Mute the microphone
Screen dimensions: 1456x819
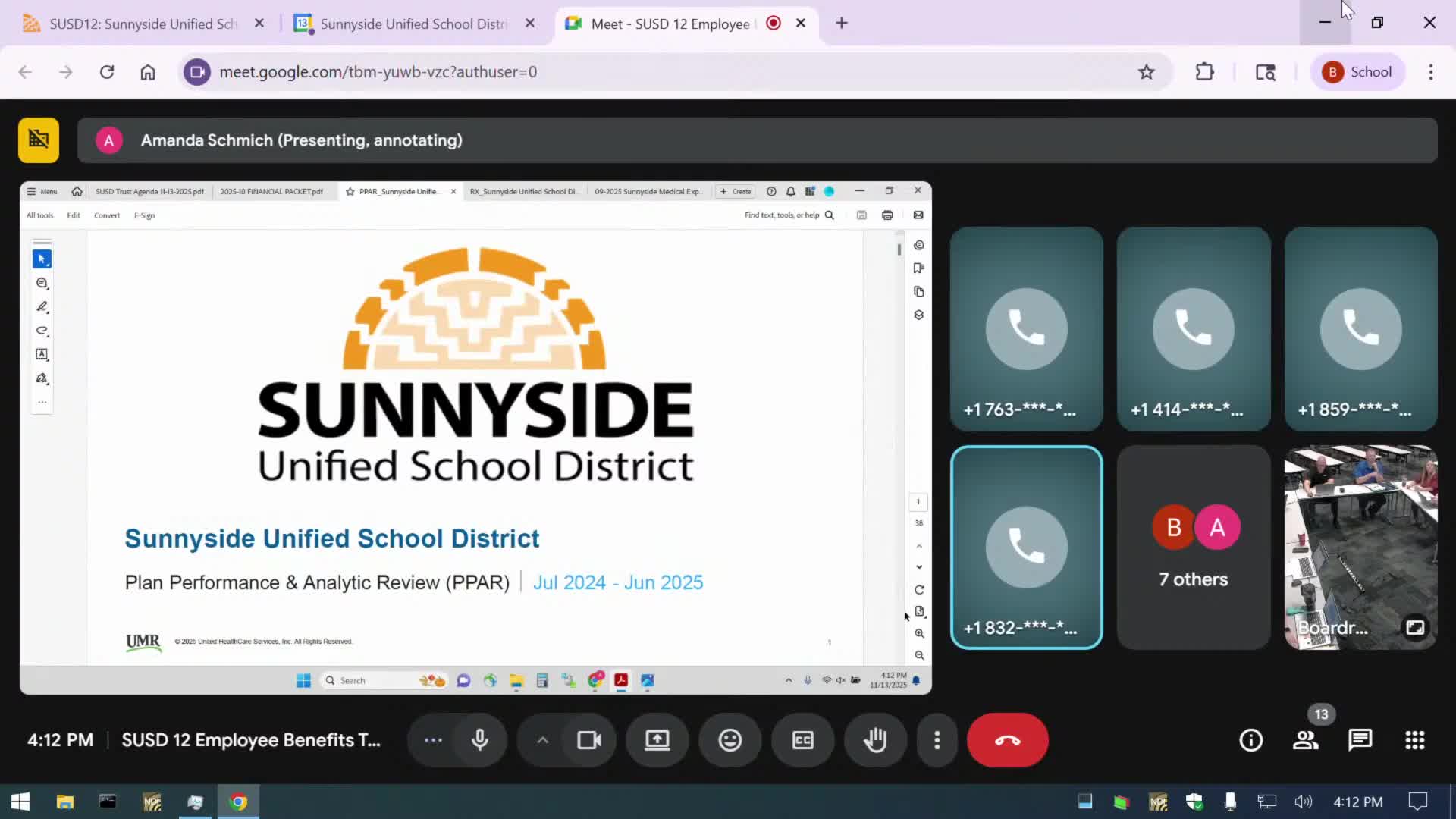pyautogui.click(x=479, y=740)
